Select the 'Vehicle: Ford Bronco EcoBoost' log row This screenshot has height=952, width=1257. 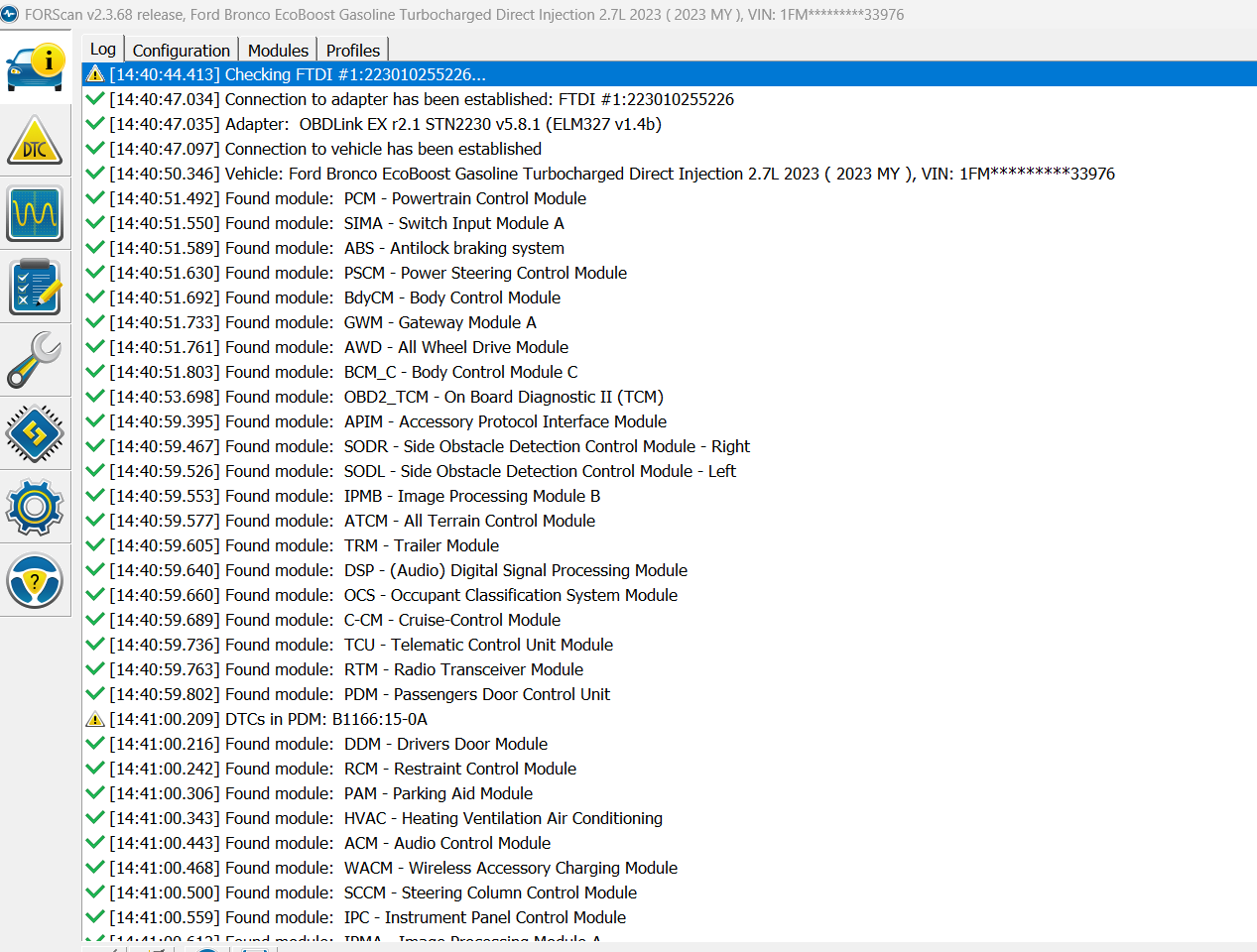coord(669,174)
